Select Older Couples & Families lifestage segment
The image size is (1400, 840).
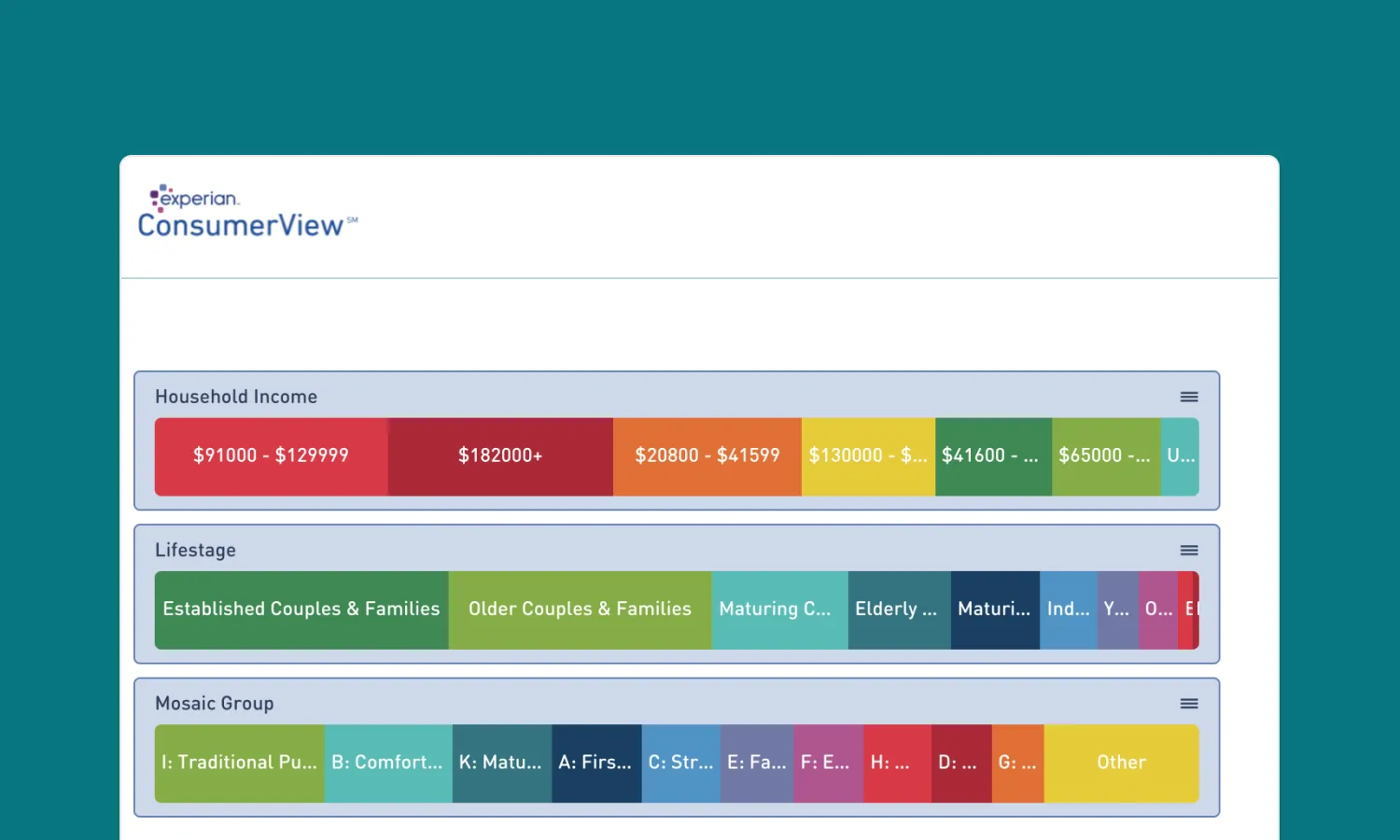click(x=580, y=610)
